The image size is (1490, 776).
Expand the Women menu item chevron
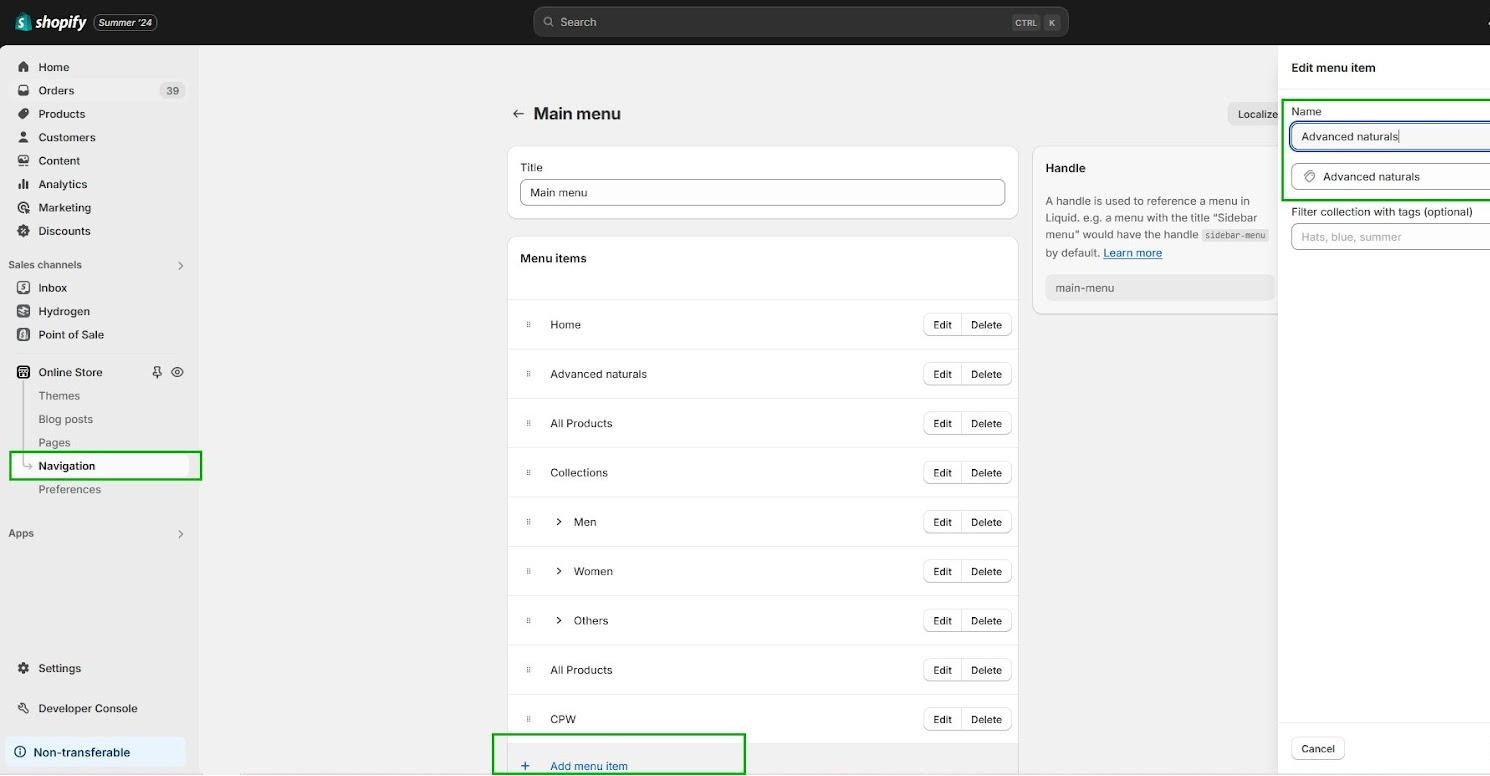pos(559,571)
